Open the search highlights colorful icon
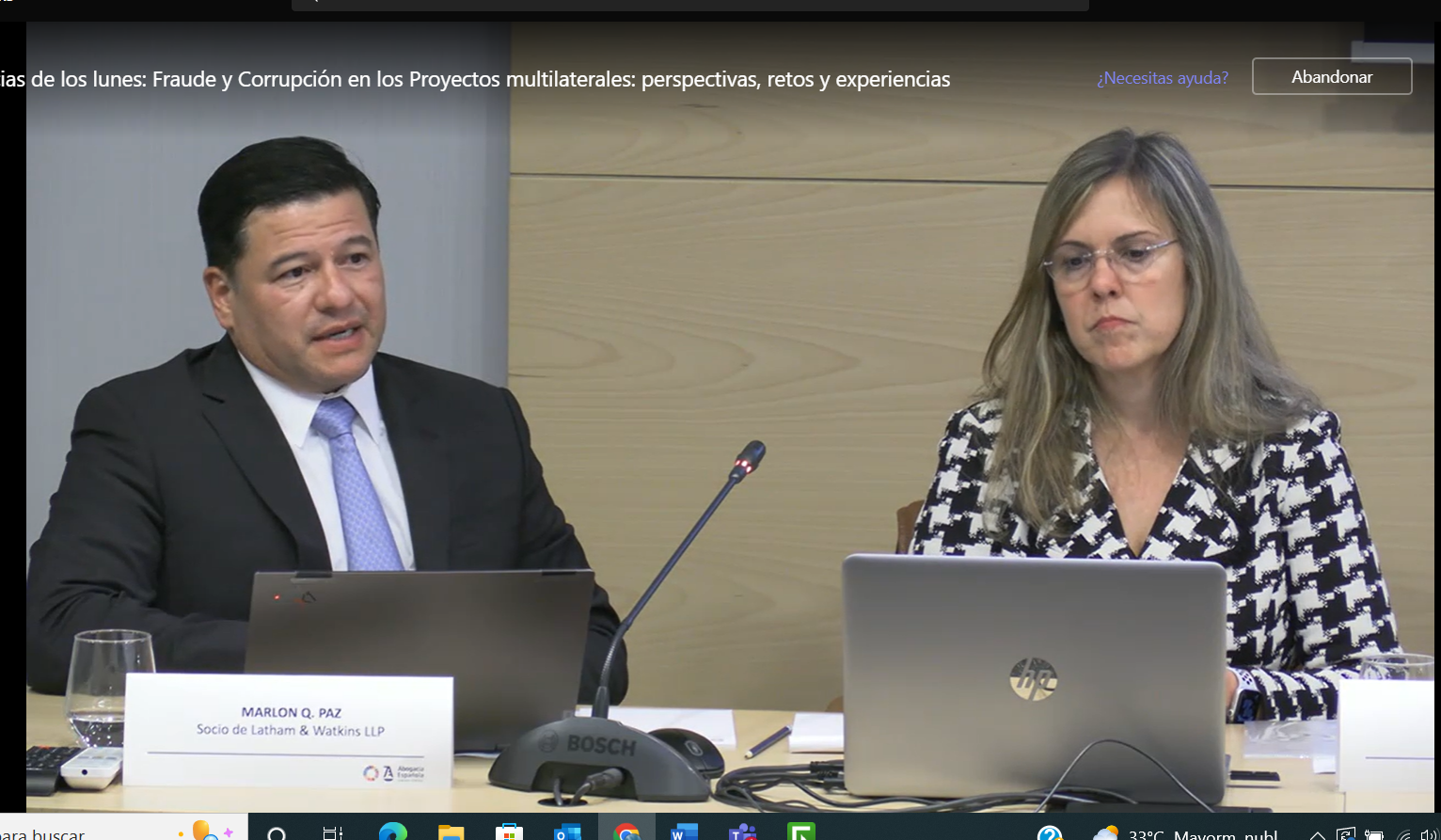This screenshot has height=840, width=1441. click(x=205, y=831)
